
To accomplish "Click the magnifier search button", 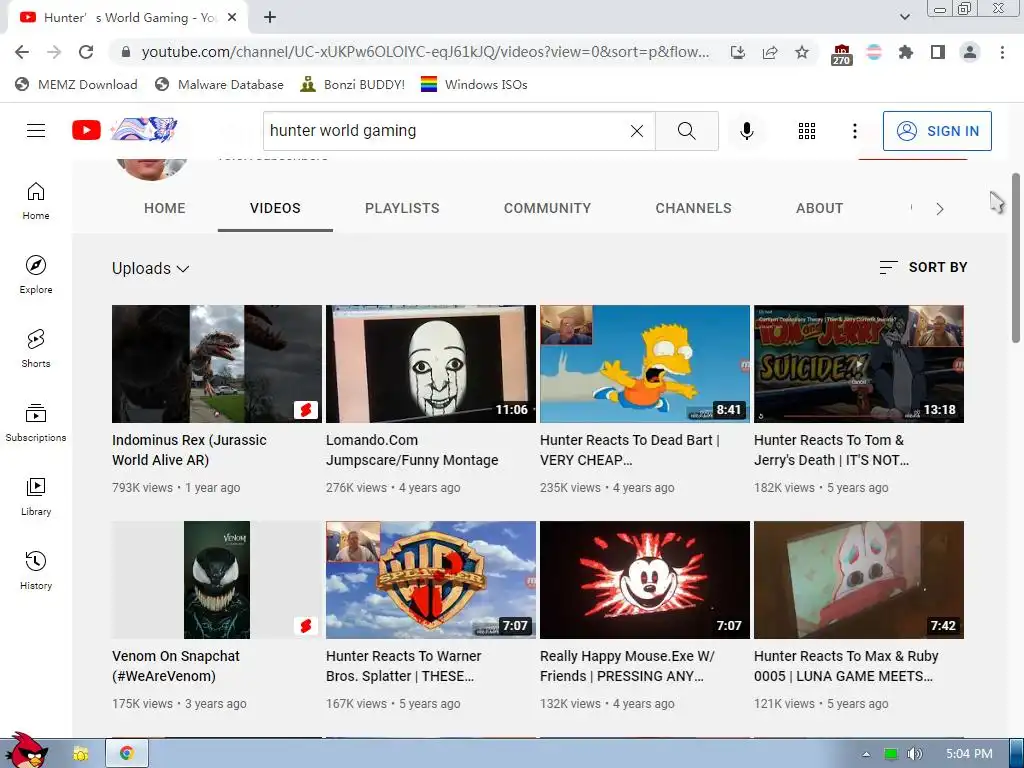I will tap(687, 131).
